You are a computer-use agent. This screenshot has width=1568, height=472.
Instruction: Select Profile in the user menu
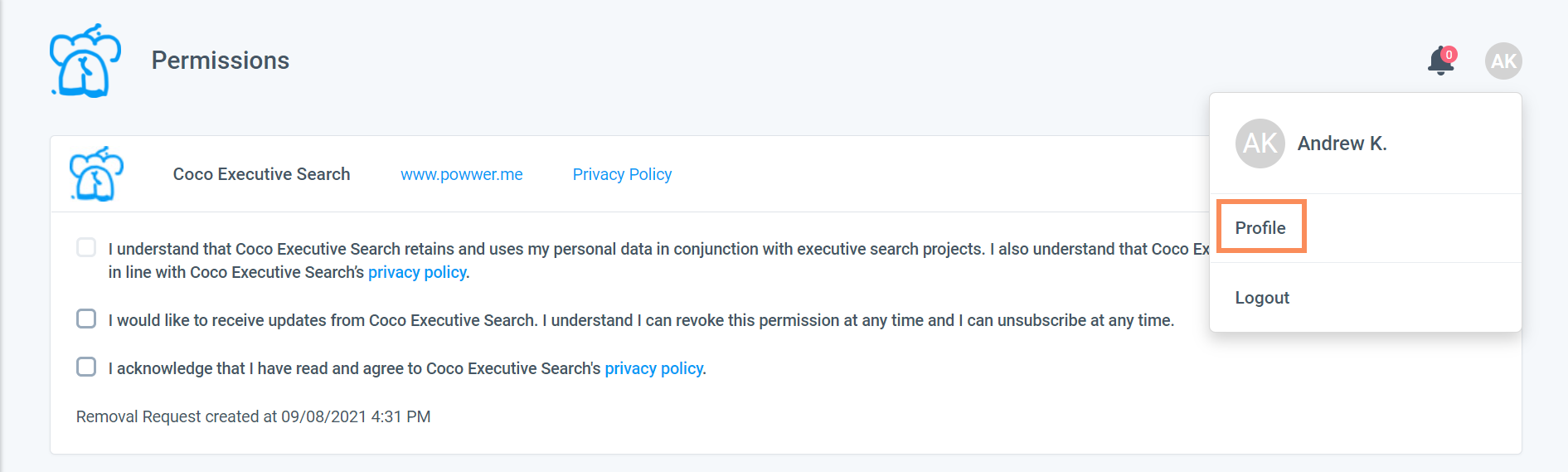[1260, 227]
